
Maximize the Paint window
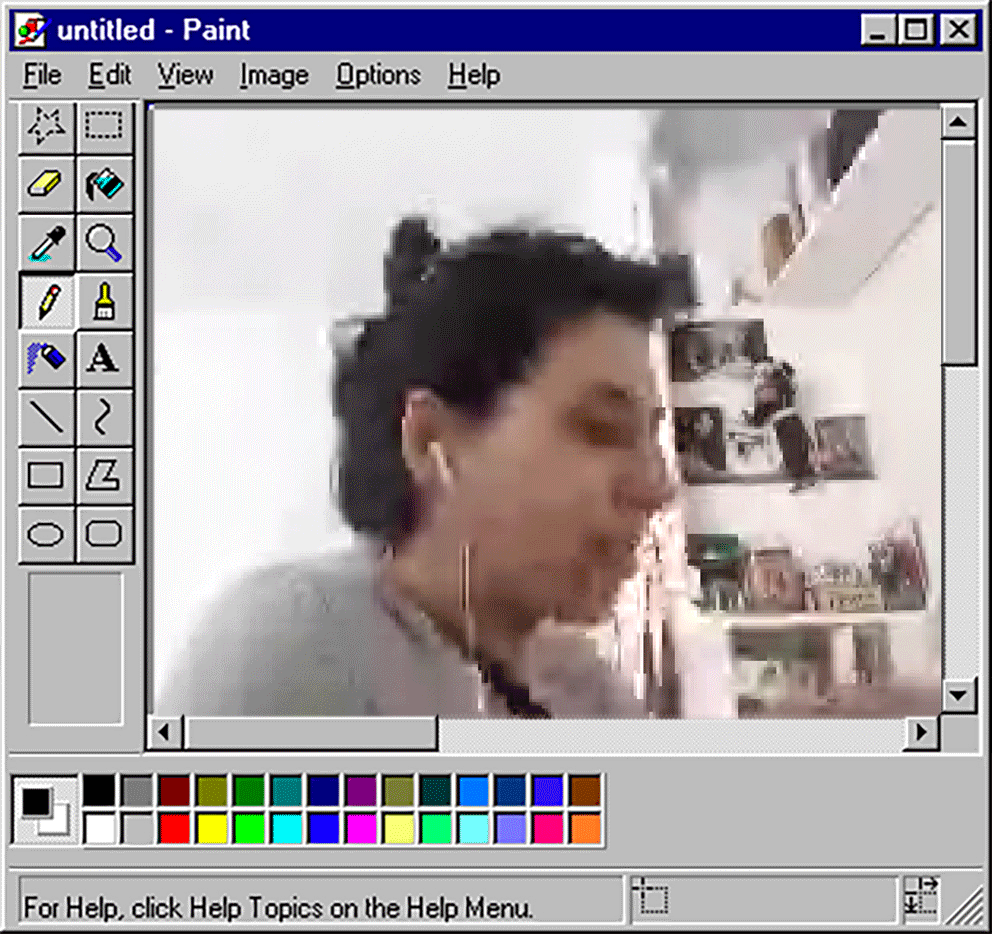pyautogui.click(x=915, y=30)
